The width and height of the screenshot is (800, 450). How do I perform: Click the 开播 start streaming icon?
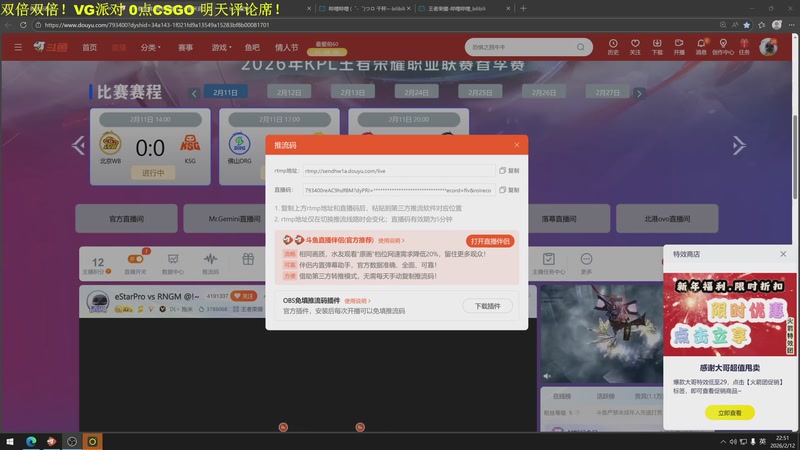tap(679, 47)
